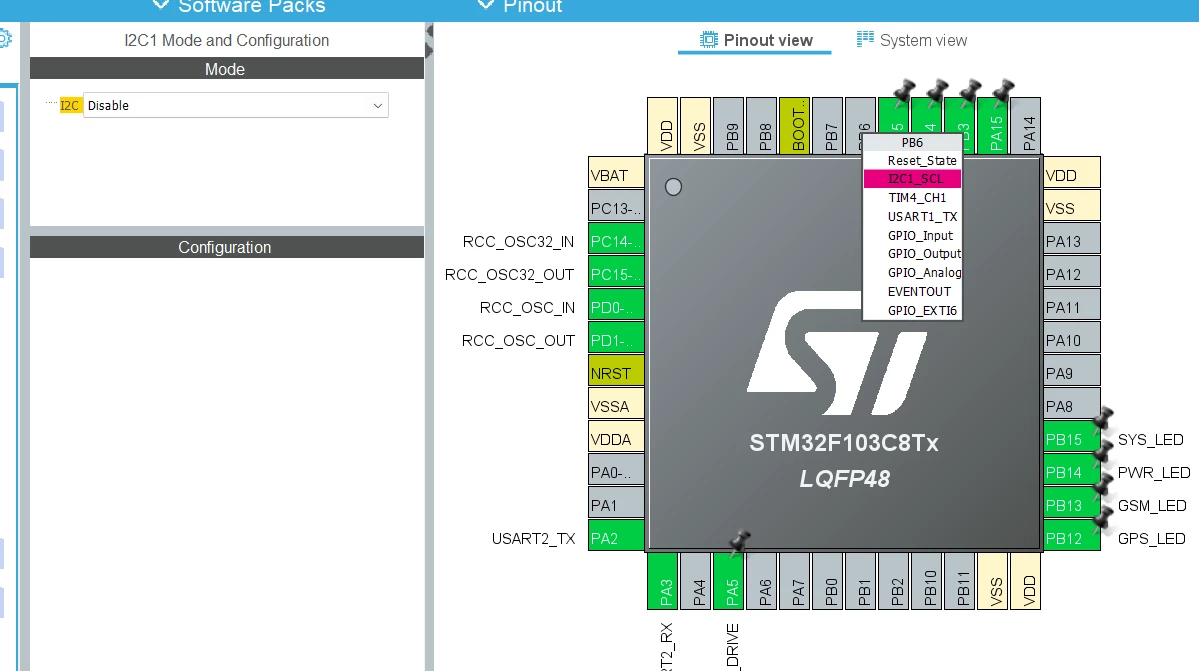Click the PA14 pin
Image resolution: width=1199 pixels, height=671 pixels.
tap(1025, 126)
